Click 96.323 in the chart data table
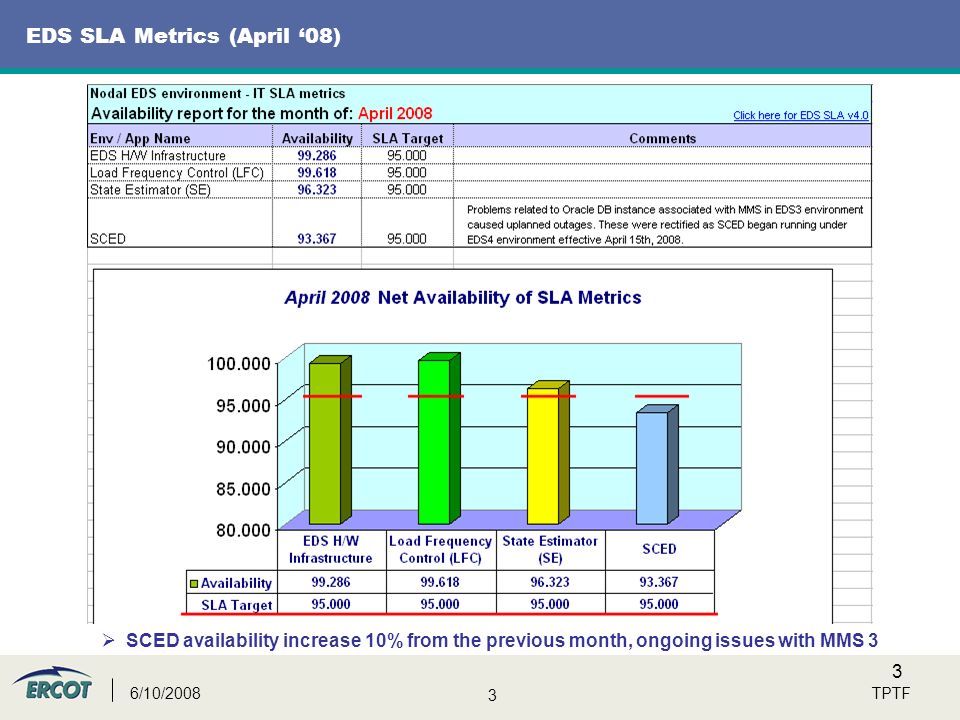The image size is (960, 720). (550, 582)
